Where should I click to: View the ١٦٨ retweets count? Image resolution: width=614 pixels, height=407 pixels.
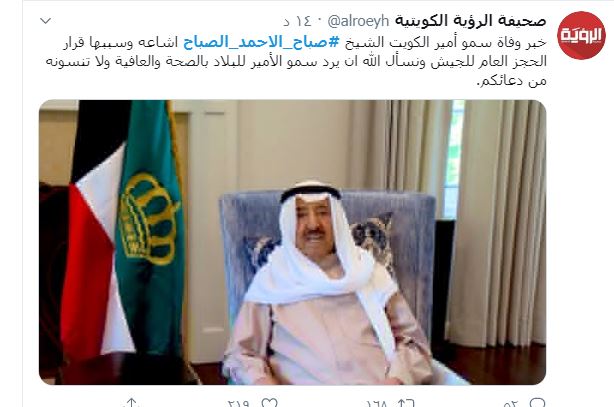point(377,404)
